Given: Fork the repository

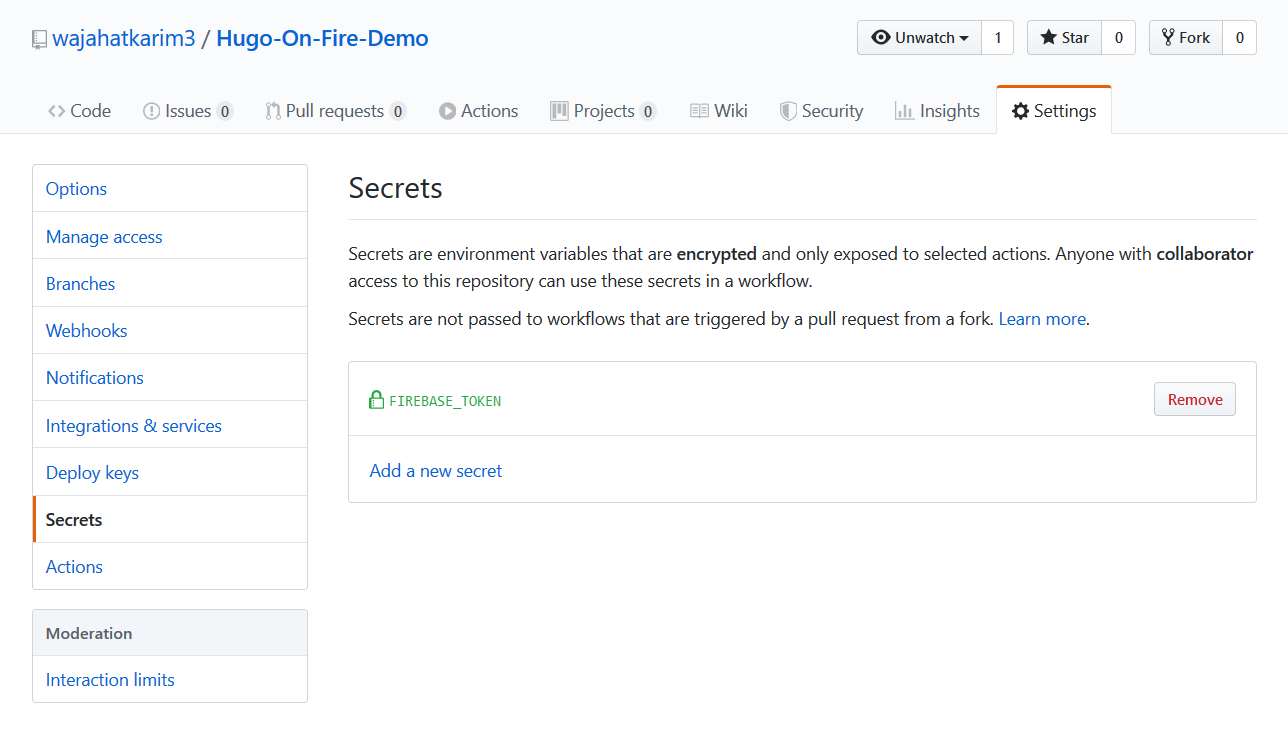Looking at the screenshot, I should point(1185,38).
